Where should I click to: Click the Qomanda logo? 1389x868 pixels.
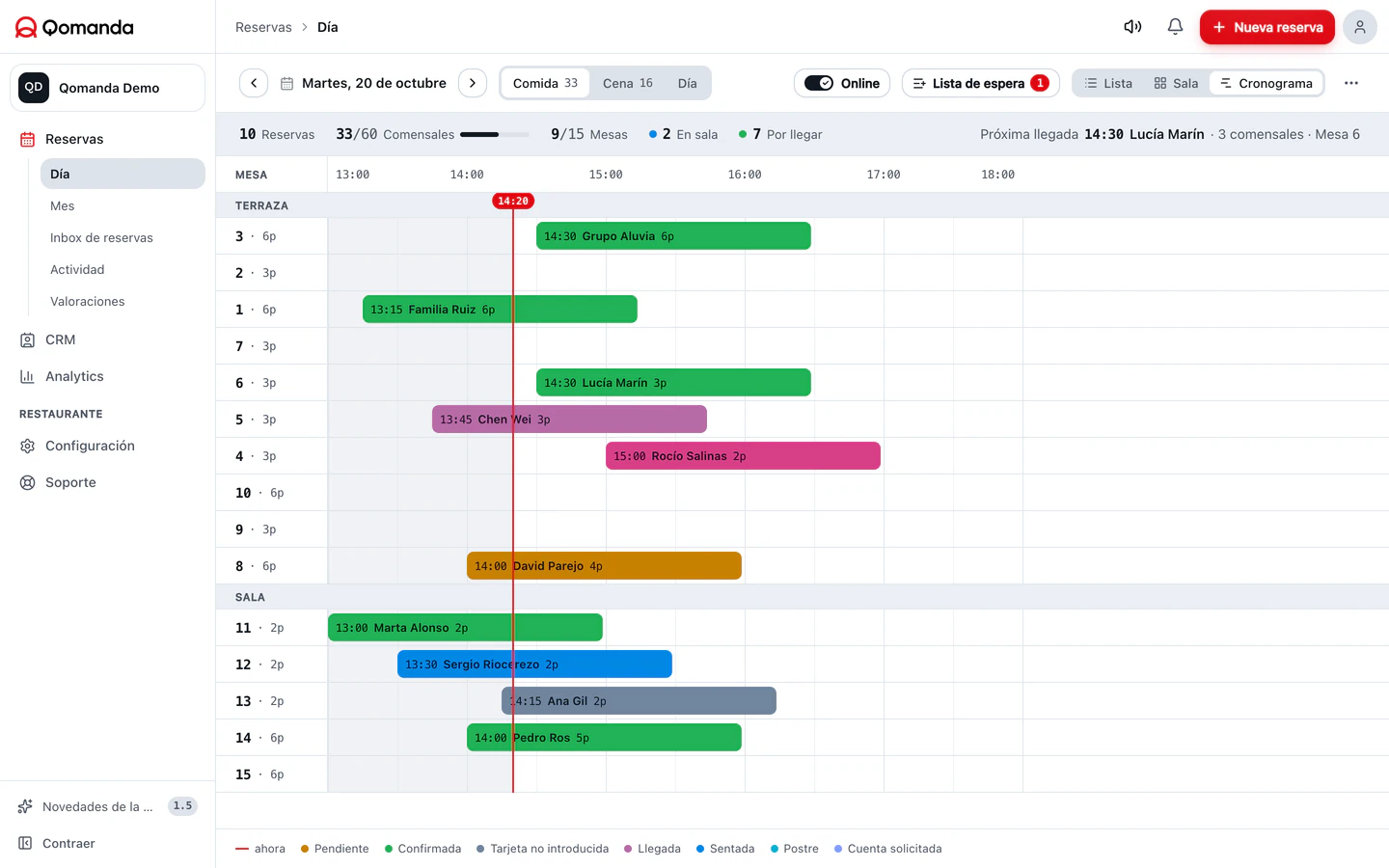tap(74, 27)
